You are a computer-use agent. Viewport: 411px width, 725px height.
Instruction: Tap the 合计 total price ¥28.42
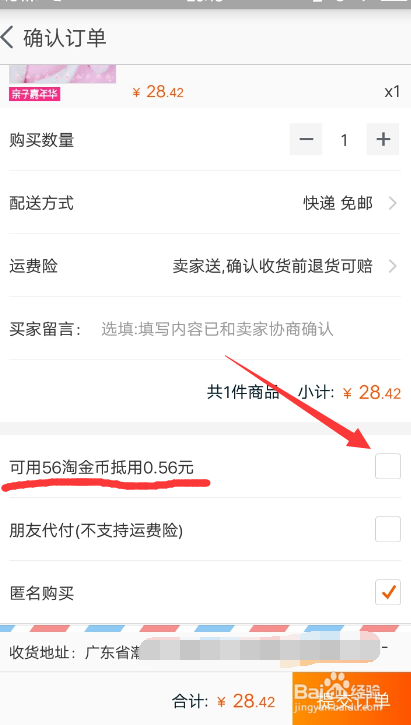pyautogui.click(x=245, y=701)
